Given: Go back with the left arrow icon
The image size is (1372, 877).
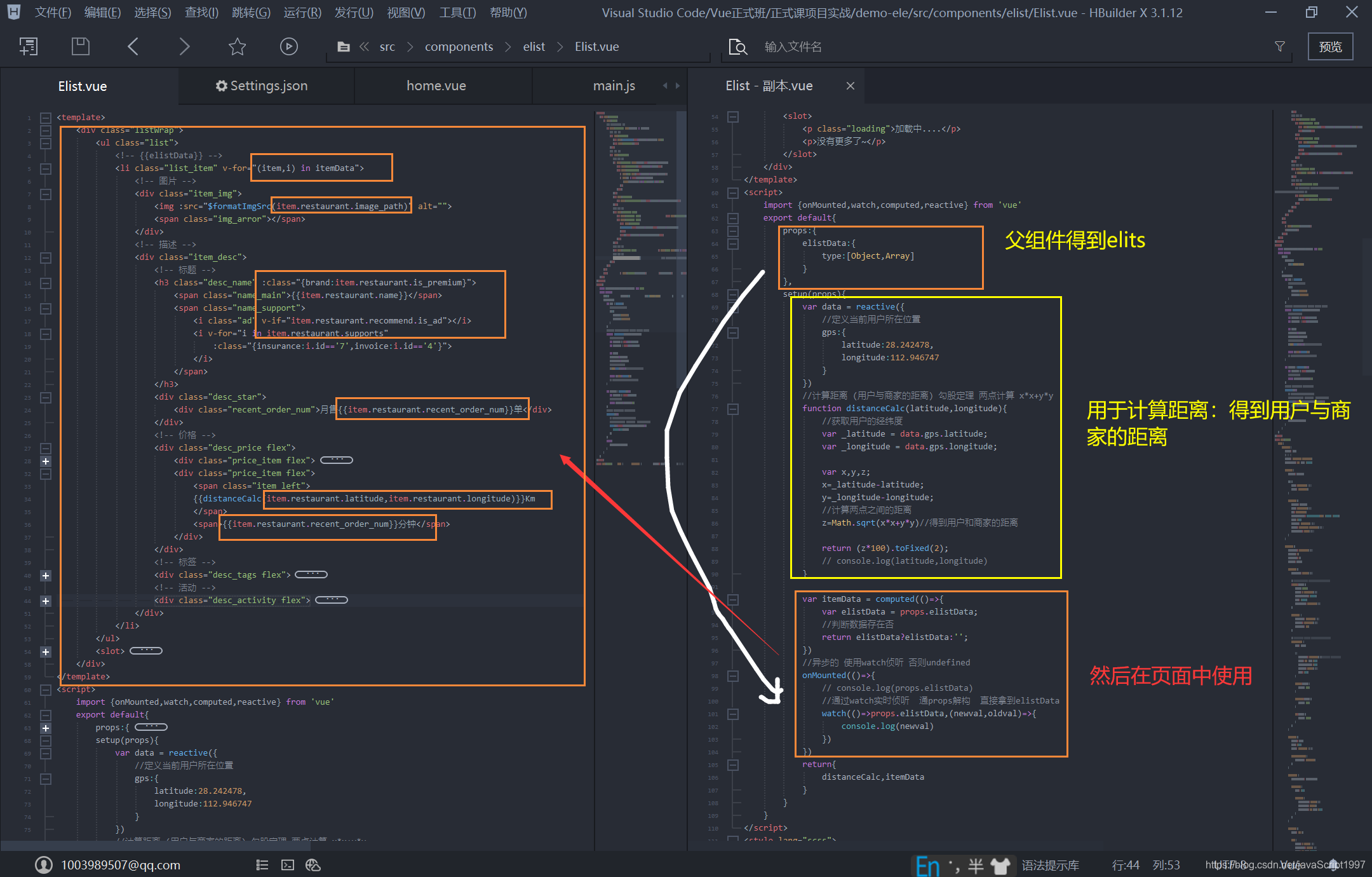Looking at the screenshot, I should click(x=133, y=46).
